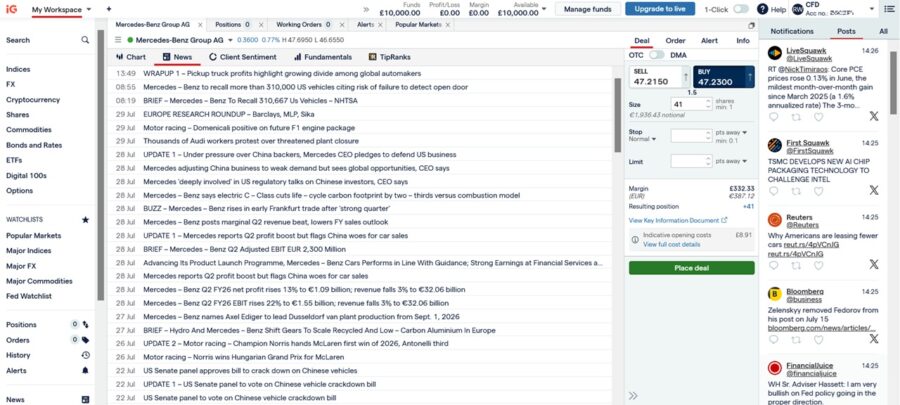Click the Upgrade to live button
900x405 pixels.
[x=660, y=9]
